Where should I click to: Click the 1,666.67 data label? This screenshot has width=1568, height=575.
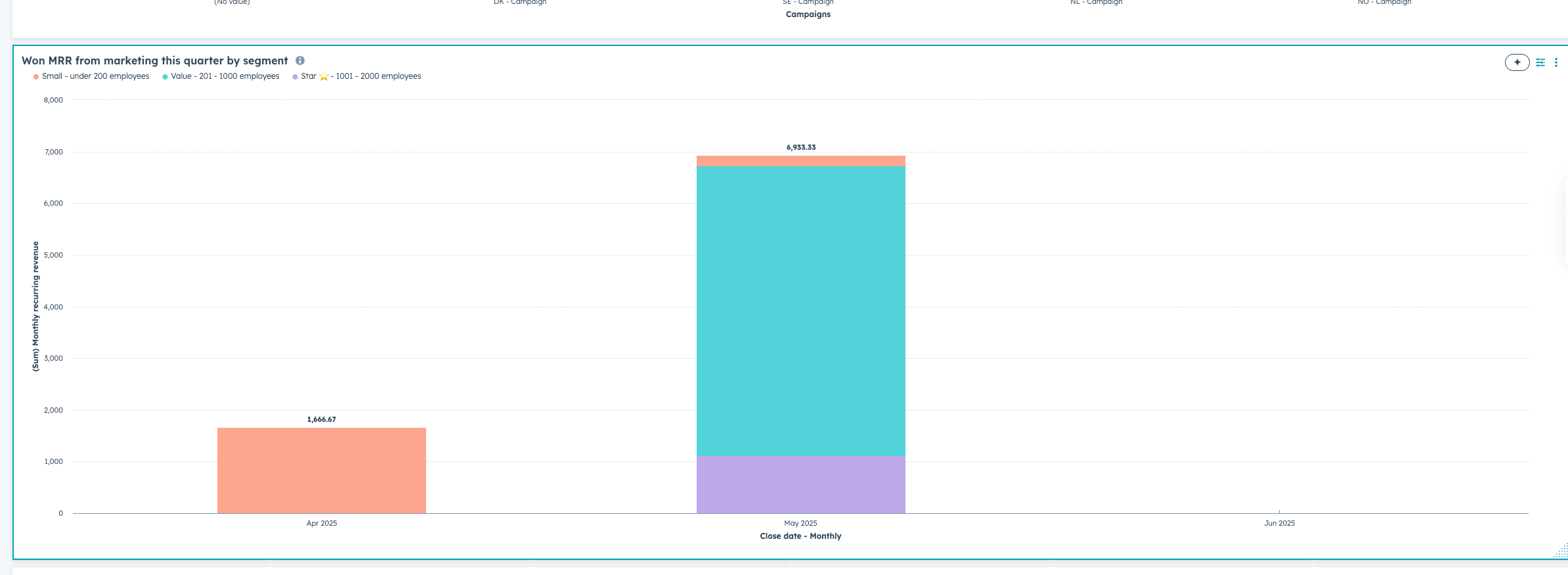click(322, 419)
